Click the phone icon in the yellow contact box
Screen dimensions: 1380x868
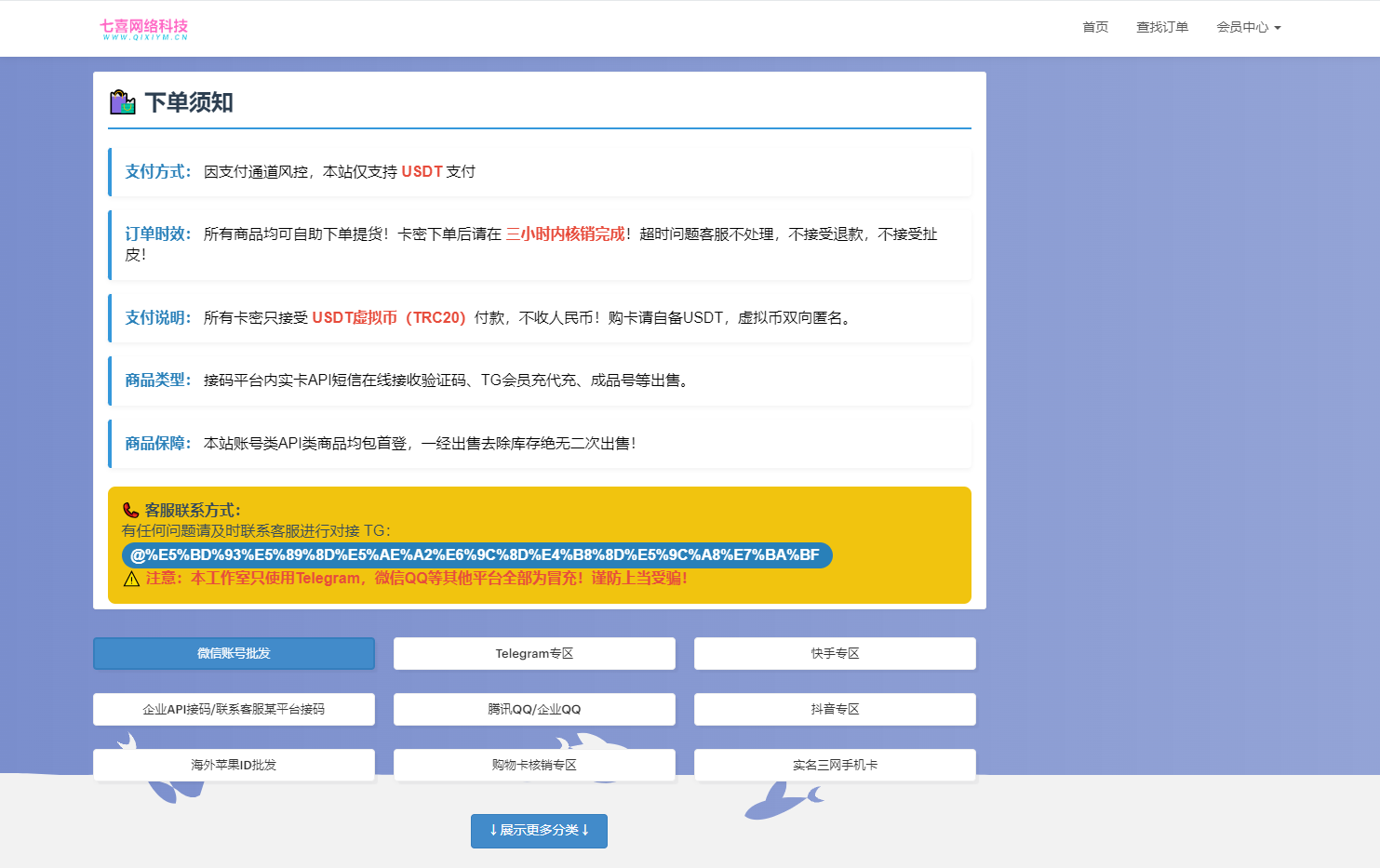[131, 510]
